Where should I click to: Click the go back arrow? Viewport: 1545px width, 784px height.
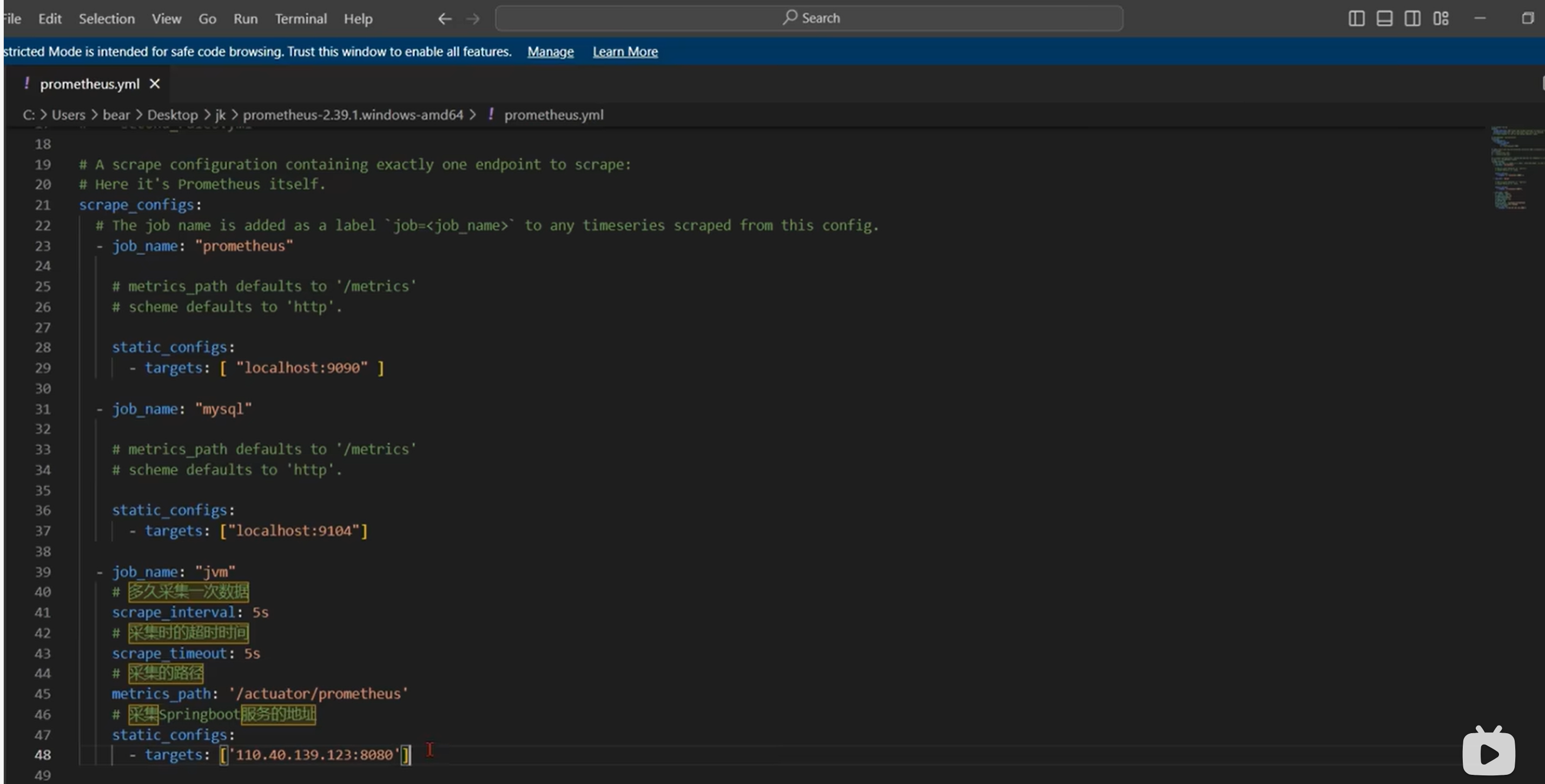click(445, 18)
